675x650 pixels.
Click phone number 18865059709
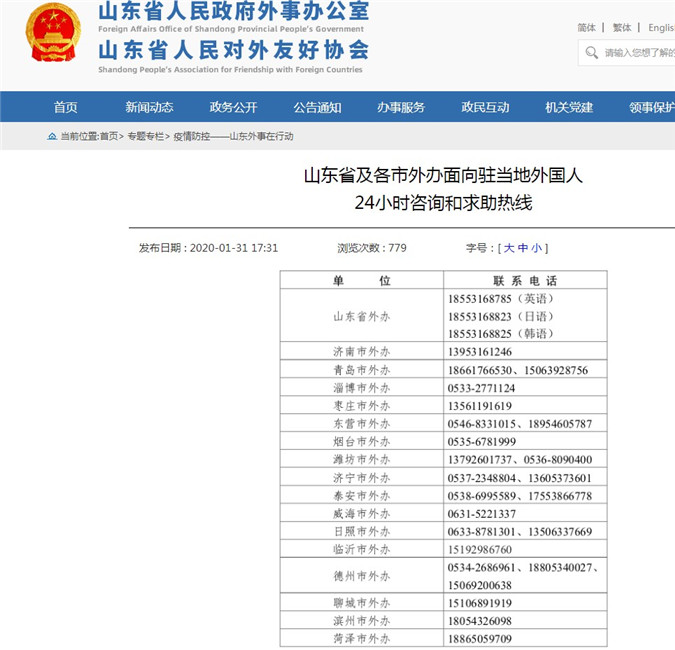tap(480, 639)
